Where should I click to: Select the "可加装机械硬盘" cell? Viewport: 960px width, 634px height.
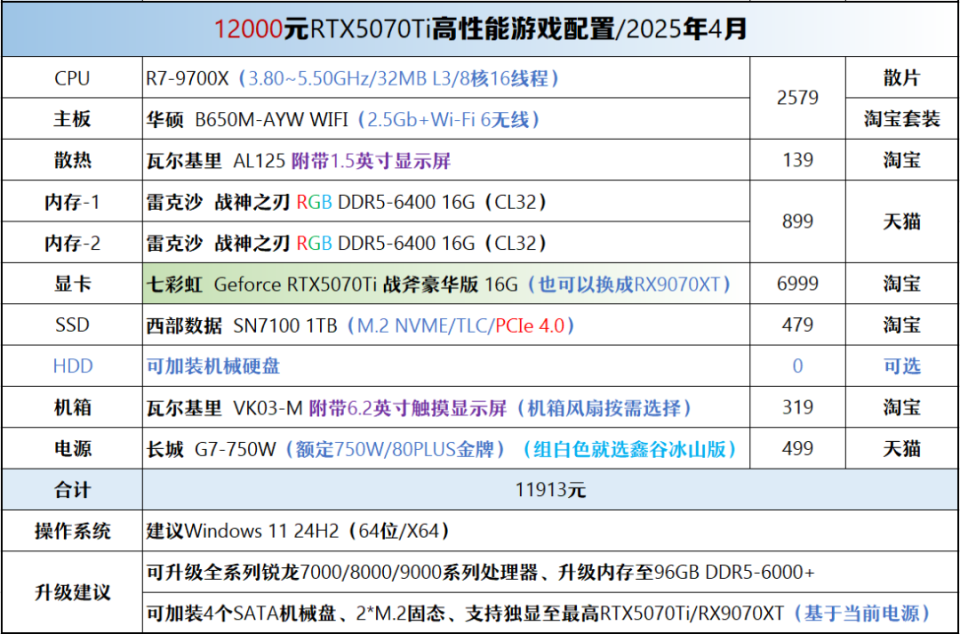tap(446, 366)
